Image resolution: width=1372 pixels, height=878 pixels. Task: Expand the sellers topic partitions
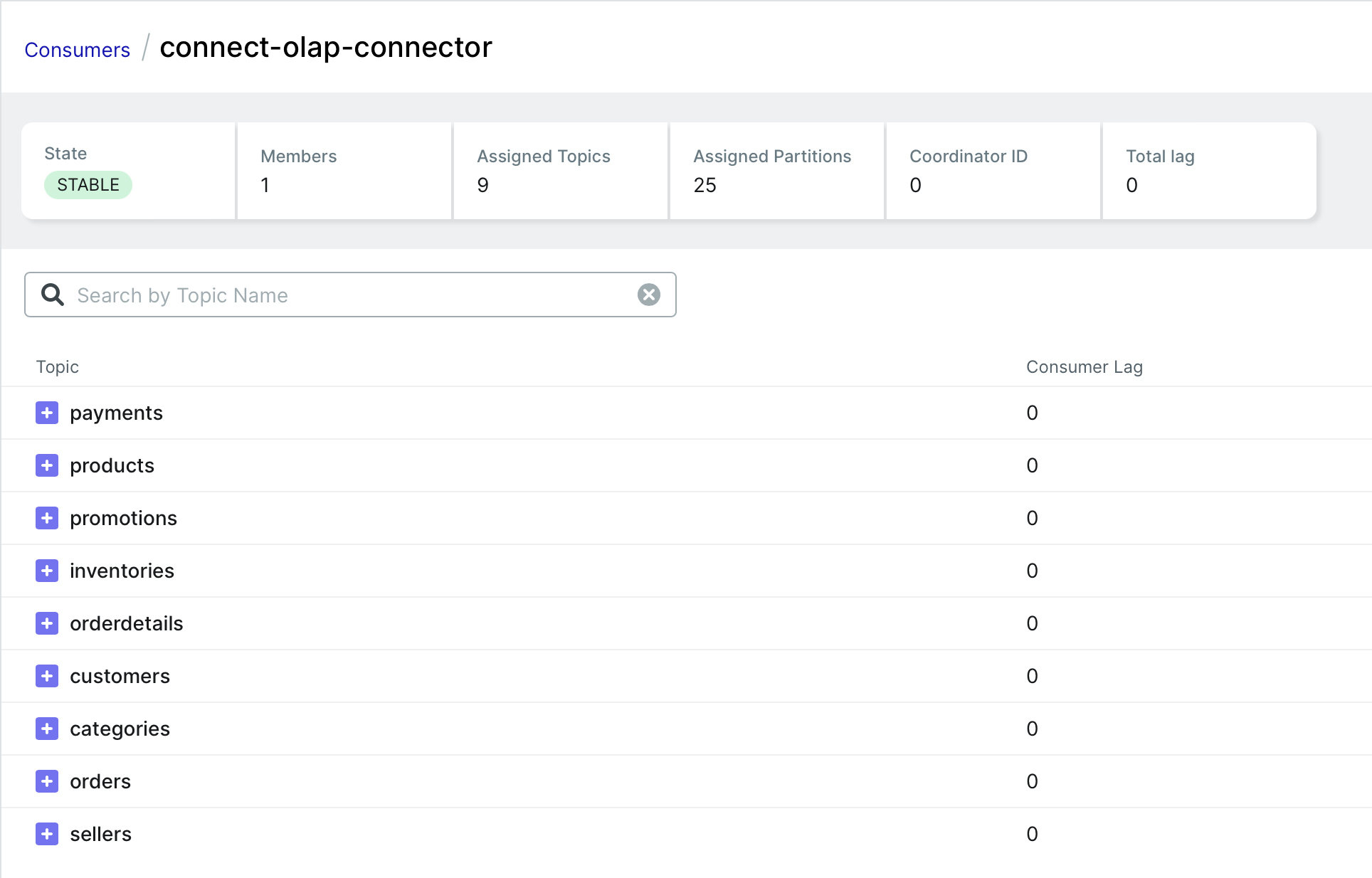pyautogui.click(x=47, y=834)
